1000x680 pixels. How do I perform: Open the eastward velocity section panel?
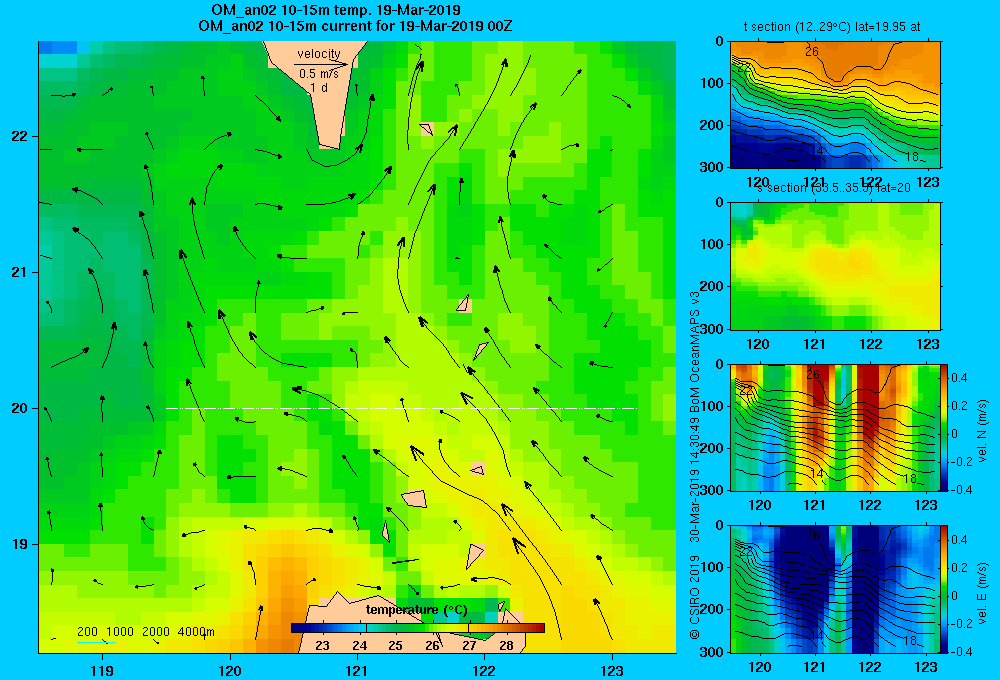835,589
